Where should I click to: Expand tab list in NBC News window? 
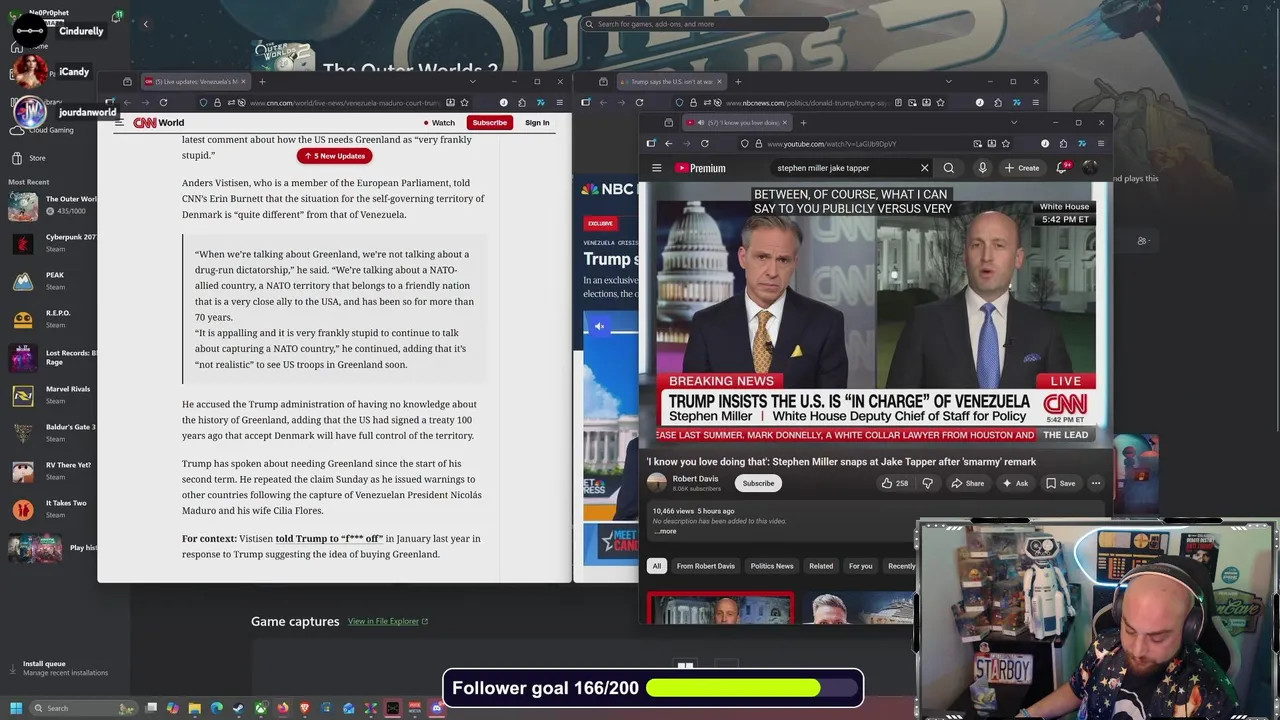click(x=948, y=82)
